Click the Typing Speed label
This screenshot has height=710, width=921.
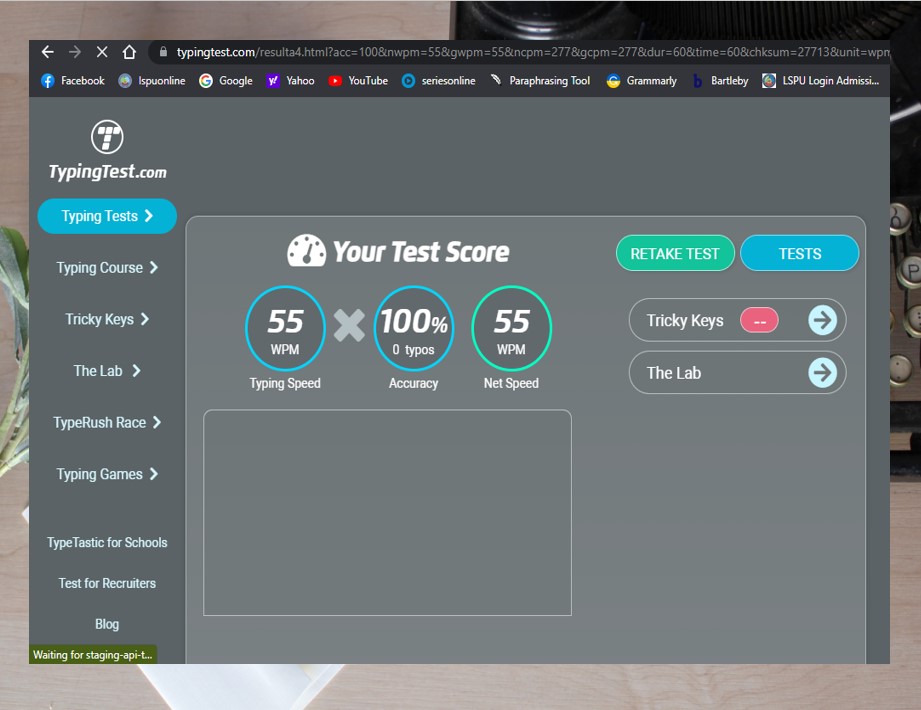click(285, 383)
